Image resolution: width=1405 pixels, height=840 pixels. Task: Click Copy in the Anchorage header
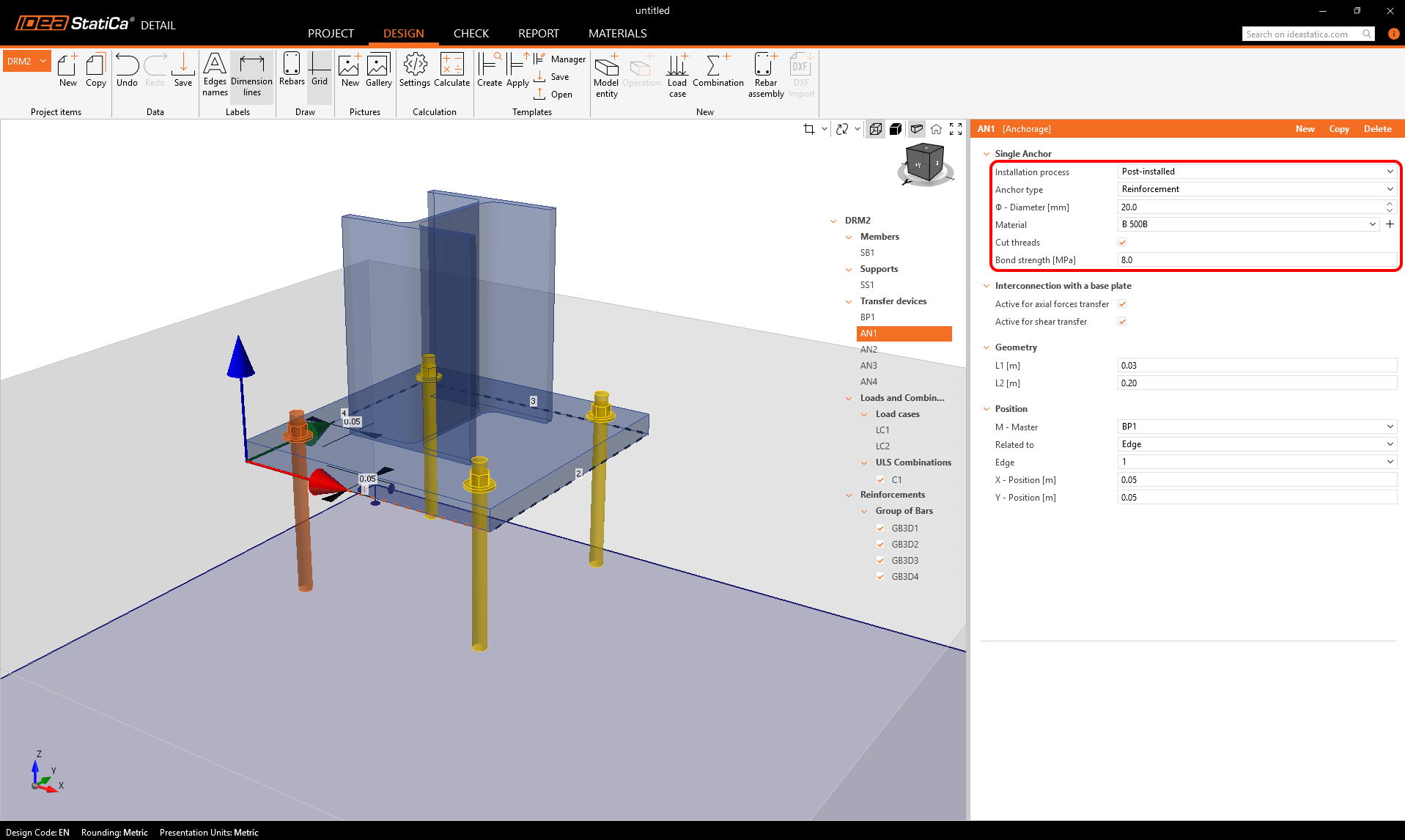[x=1339, y=129]
